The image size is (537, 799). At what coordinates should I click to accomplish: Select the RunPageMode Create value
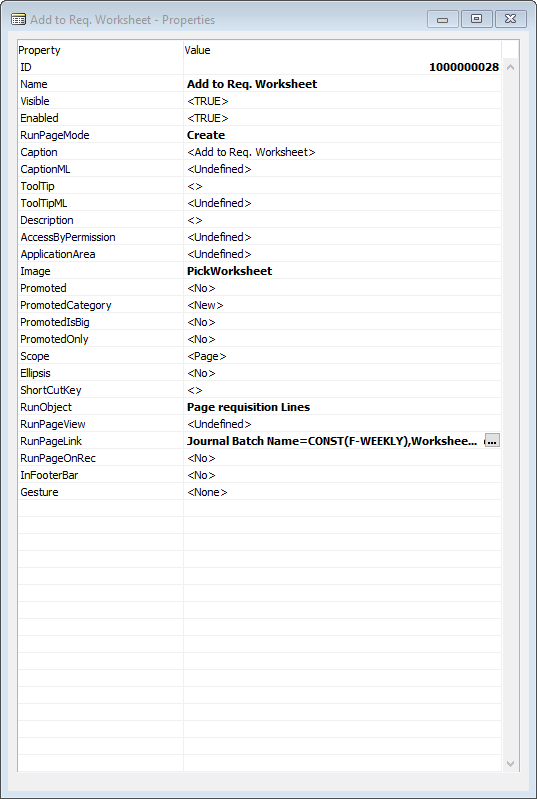tap(206, 135)
